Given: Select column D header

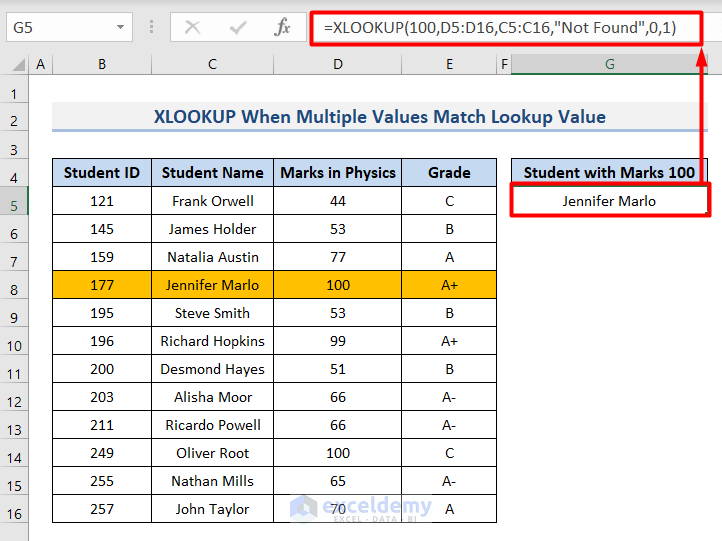Looking at the screenshot, I should pyautogui.click(x=338, y=65).
